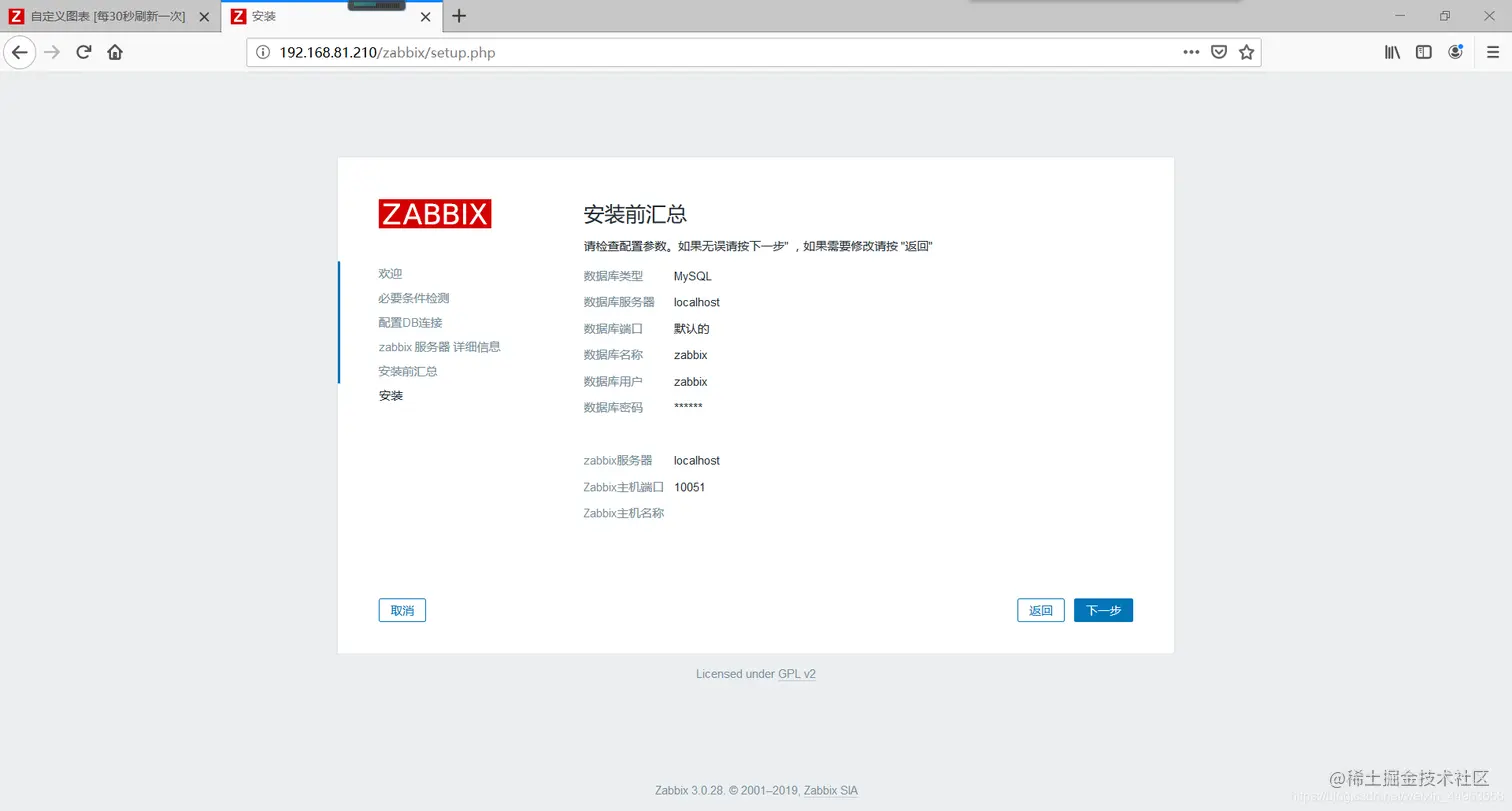Click the 下一步 button

coord(1103,610)
